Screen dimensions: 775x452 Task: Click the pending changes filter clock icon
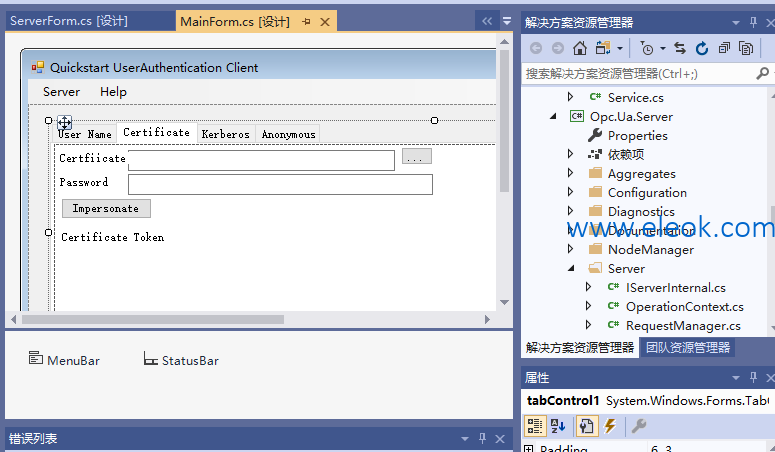(x=646, y=48)
